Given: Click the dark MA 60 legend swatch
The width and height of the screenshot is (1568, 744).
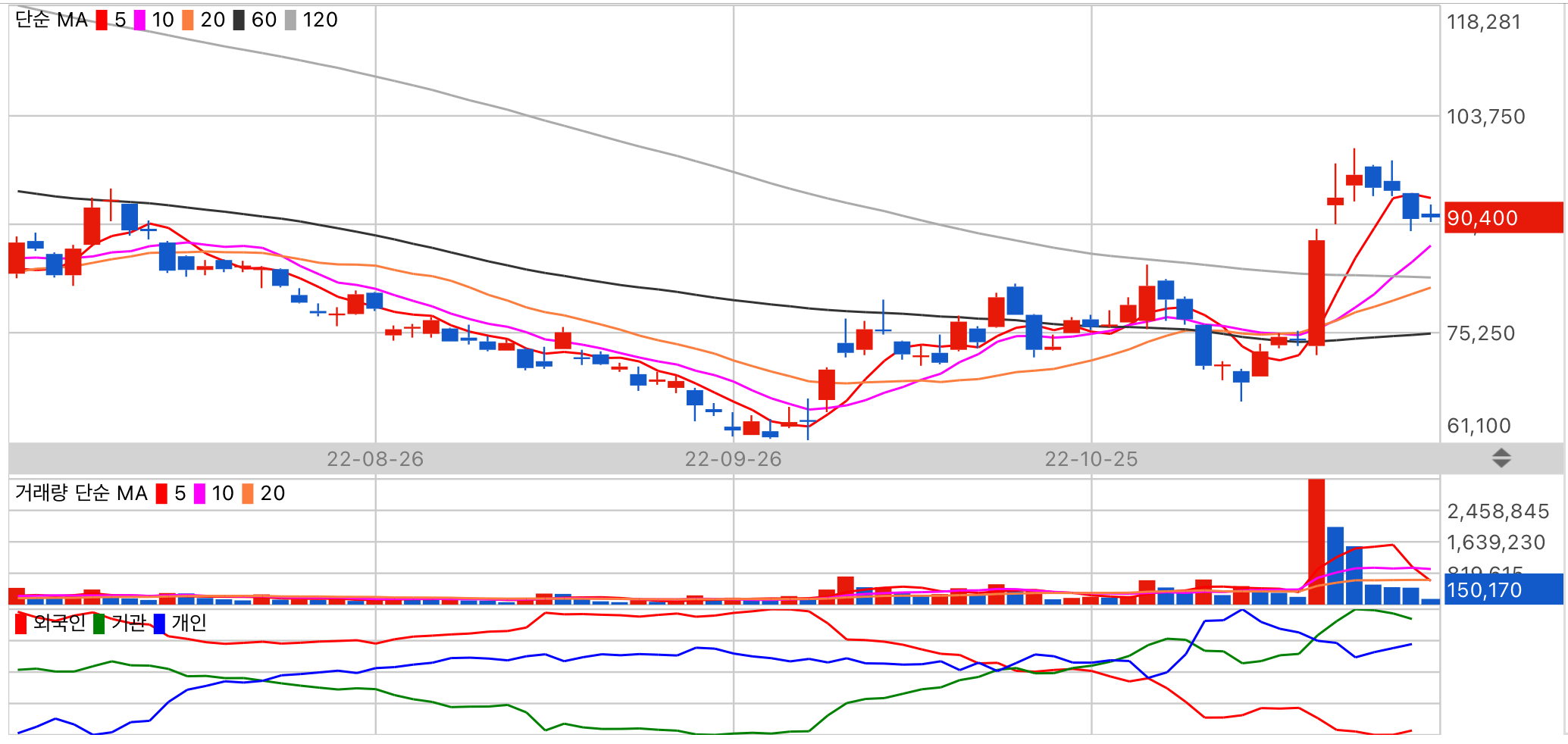Looking at the screenshot, I should point(239,20).
